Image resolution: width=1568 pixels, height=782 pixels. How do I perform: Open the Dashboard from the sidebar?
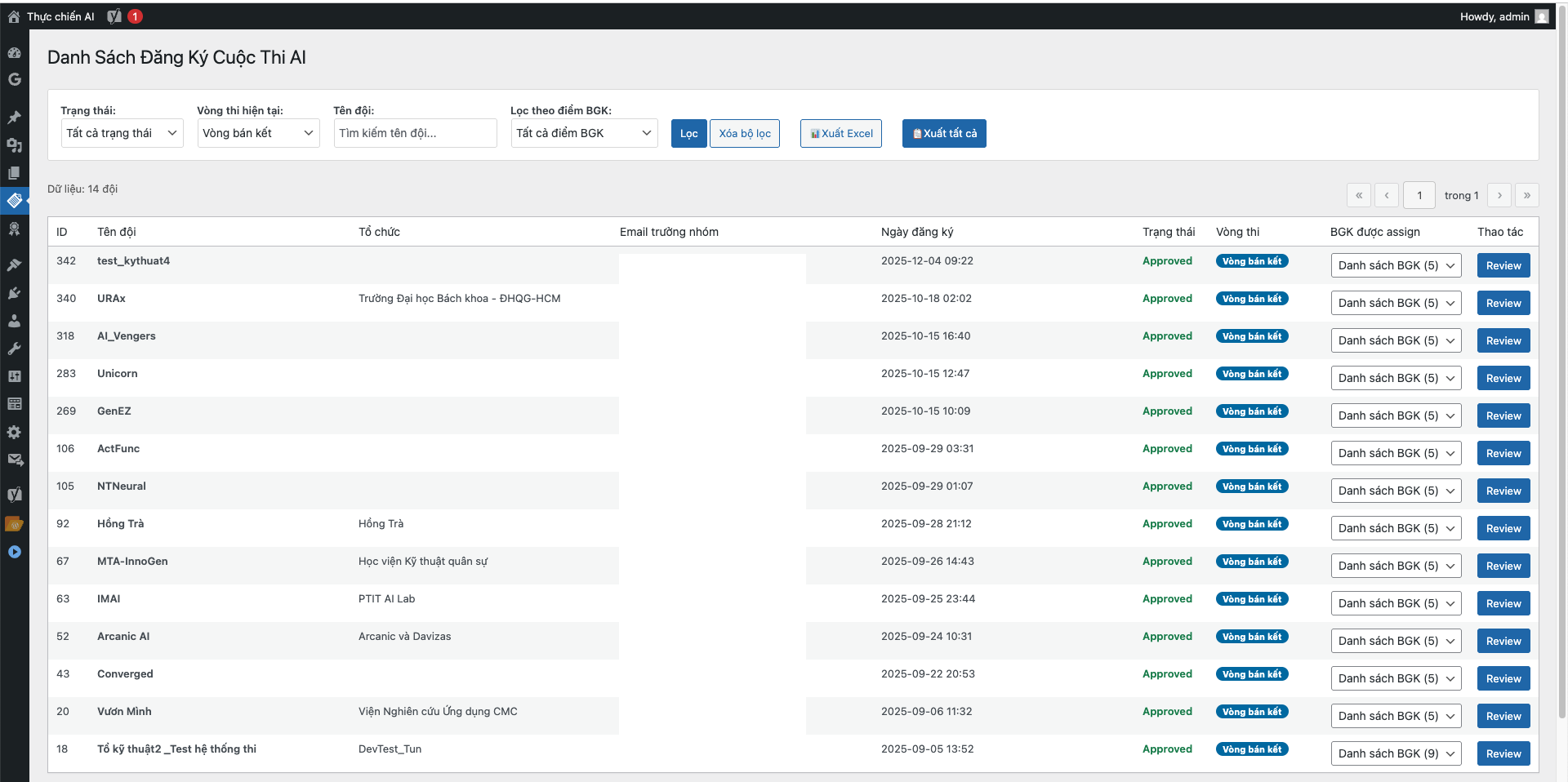point(14,53)
